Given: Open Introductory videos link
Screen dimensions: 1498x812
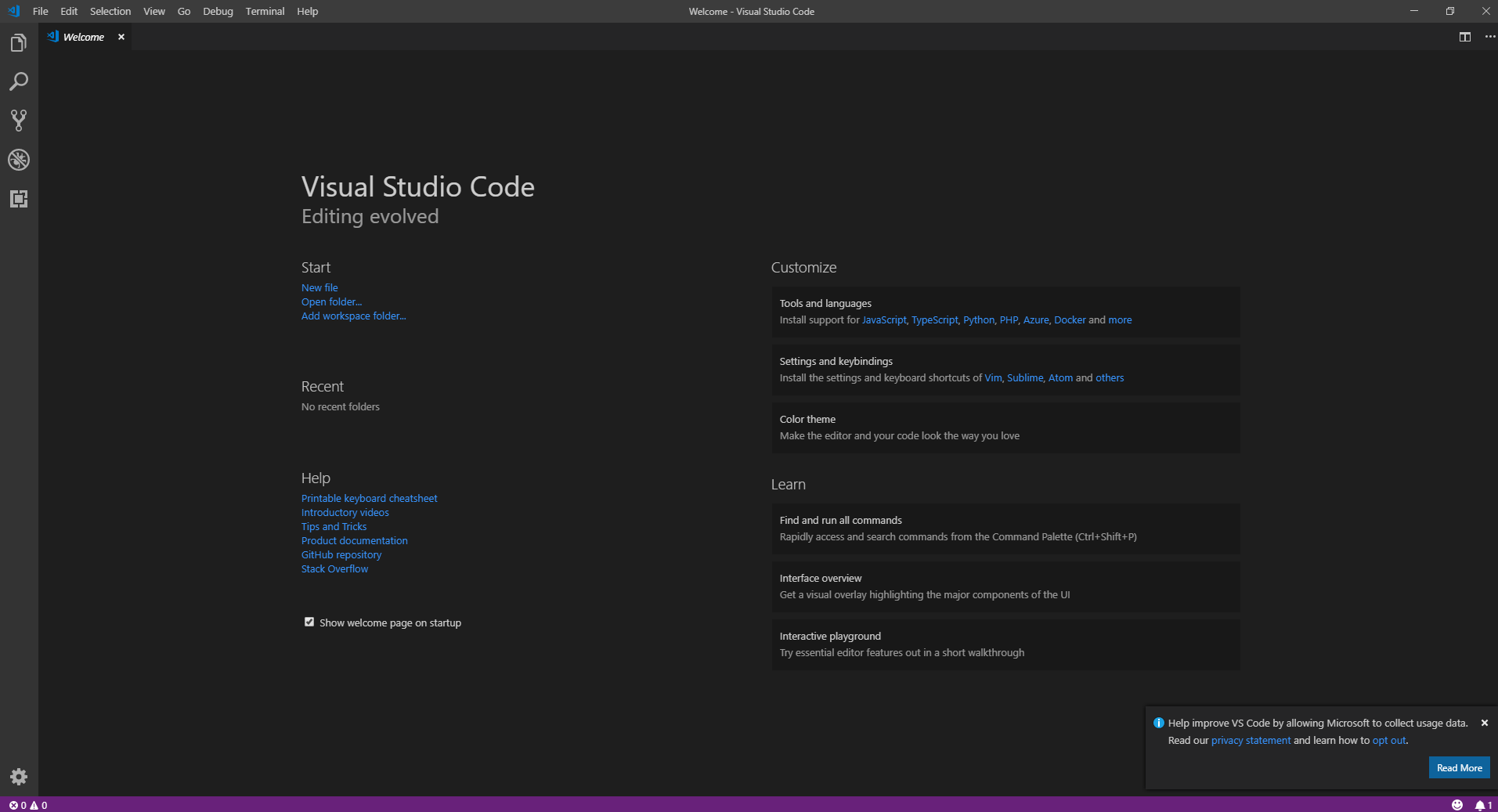Looking at the screenshot, I should 345,512.
